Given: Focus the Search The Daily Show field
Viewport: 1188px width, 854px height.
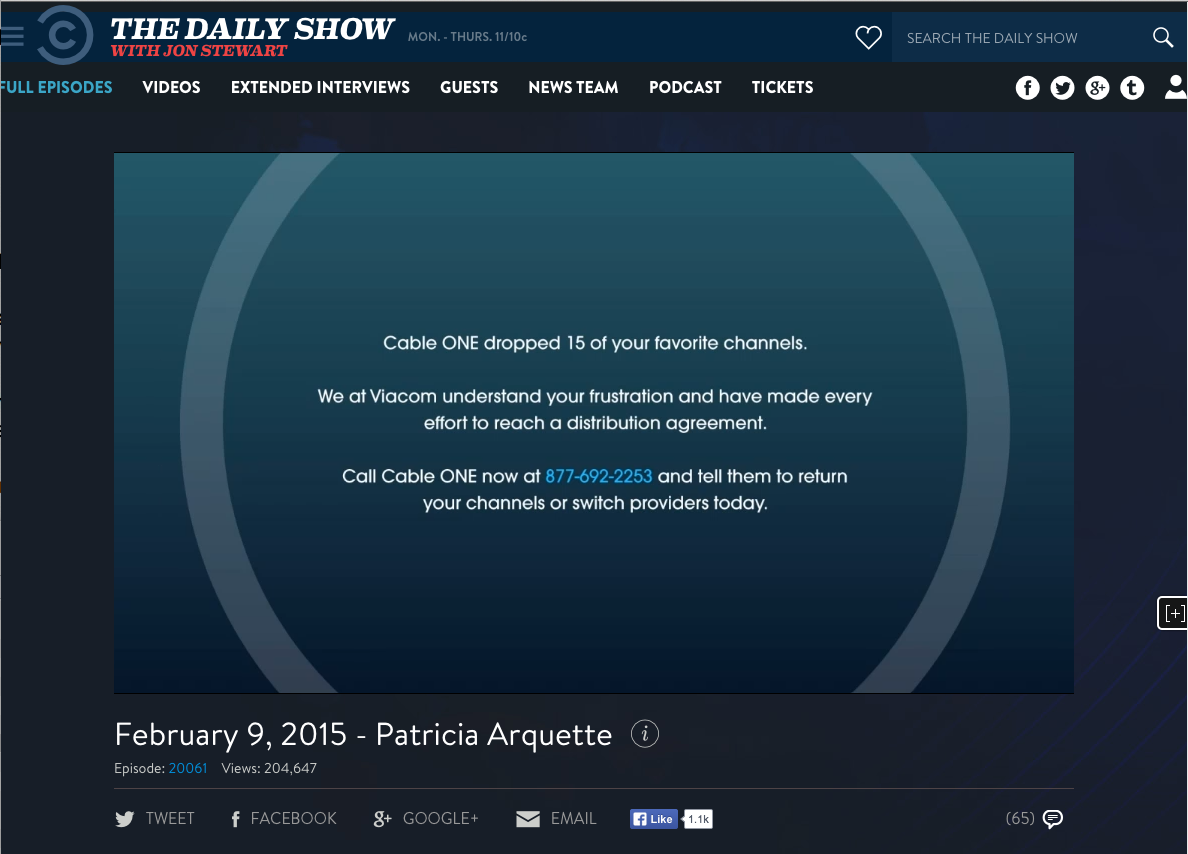Looking at the screenshot, I should (1018, 37).
